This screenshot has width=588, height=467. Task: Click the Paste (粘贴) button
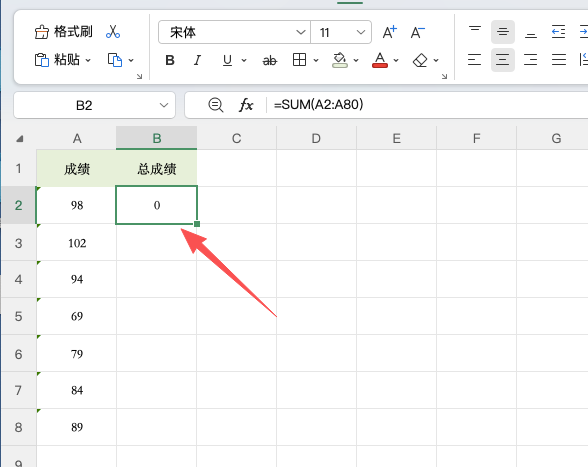57,60
